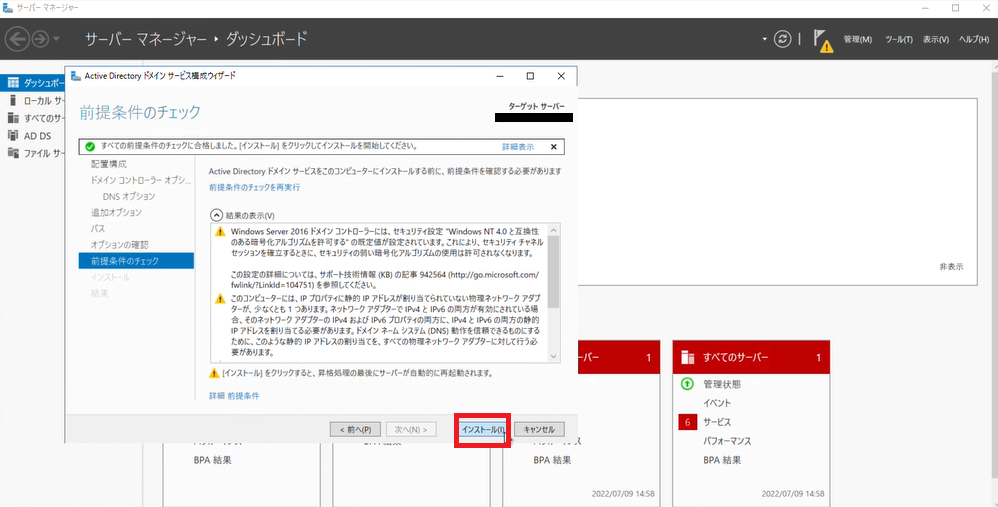Click results list scrollbar down arrow

[x=553, y=356]
